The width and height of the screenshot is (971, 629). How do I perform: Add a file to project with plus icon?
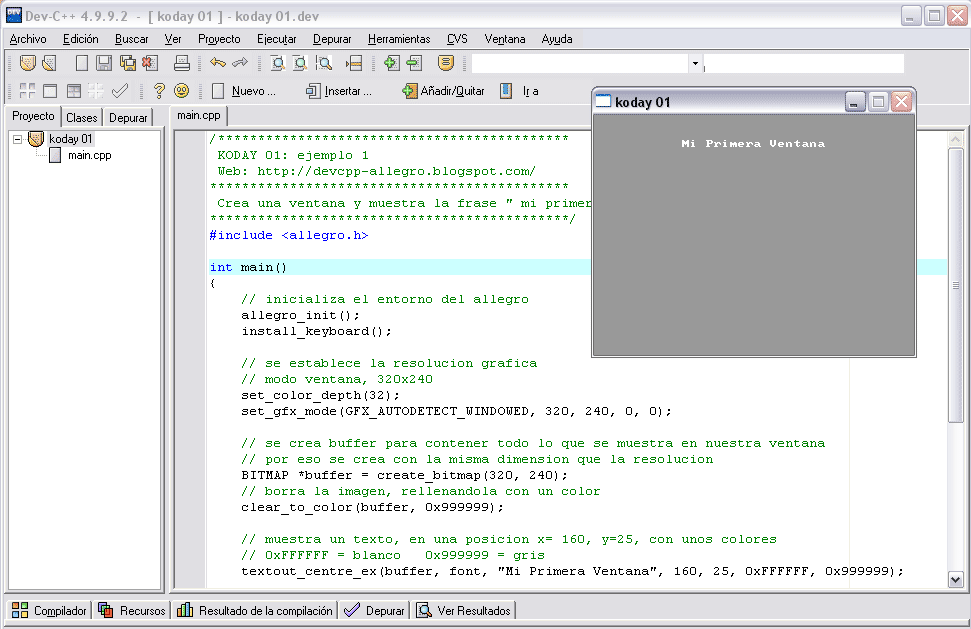(x=391, y=63)
